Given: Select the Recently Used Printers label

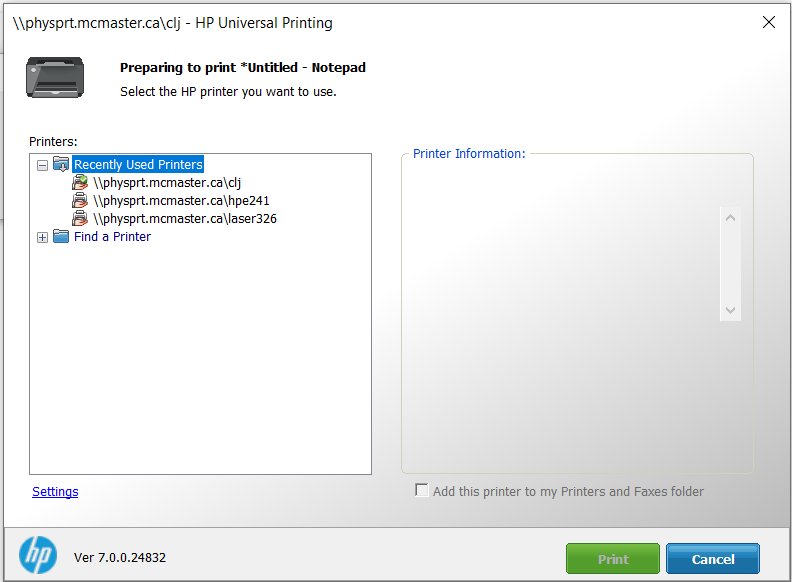Looking at the screenshot, I should click(x=138, y=165).
